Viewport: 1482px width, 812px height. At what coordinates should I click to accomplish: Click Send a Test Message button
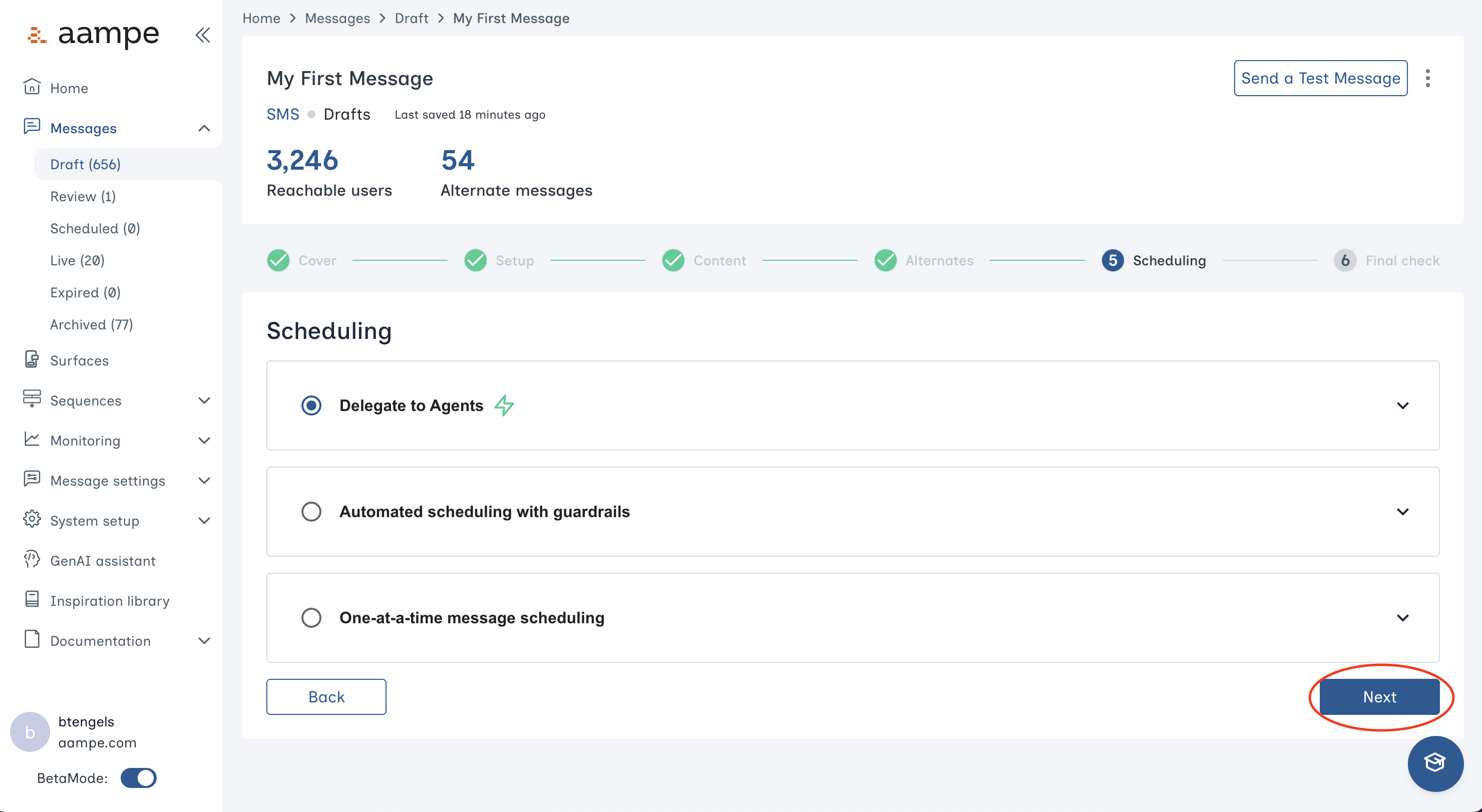[x=1320, y=78]
